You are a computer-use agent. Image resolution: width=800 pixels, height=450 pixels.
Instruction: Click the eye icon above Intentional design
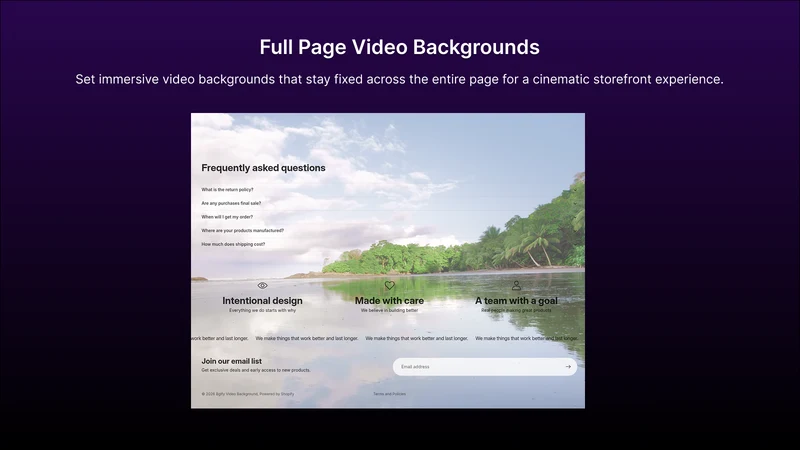pos(262,286)
